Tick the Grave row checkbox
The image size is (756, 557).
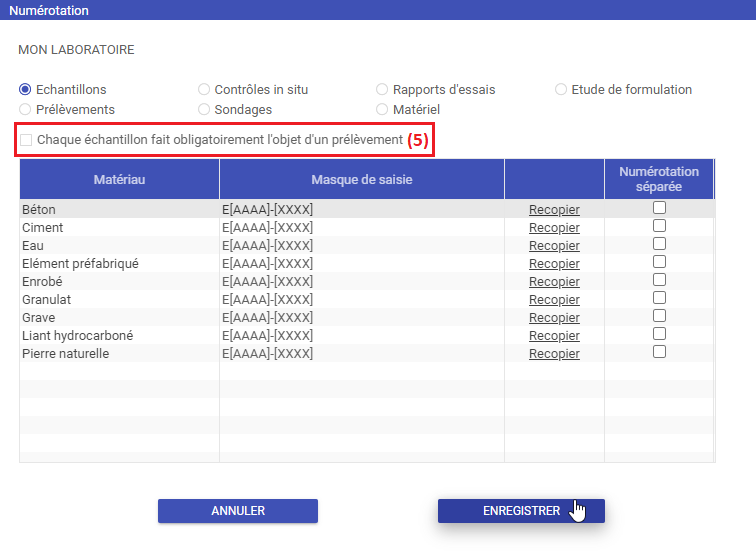(659, 316)
